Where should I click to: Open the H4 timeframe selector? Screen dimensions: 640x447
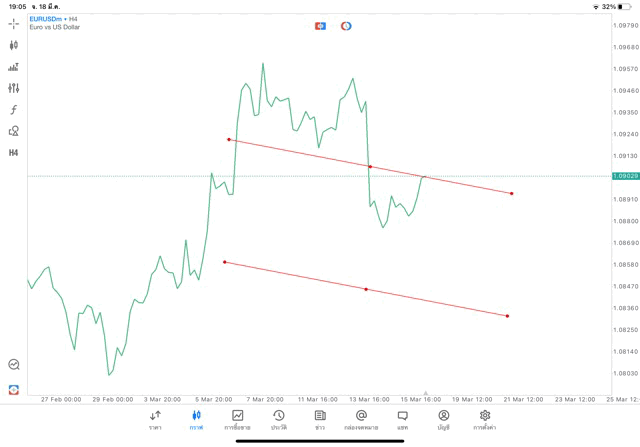pyautogui.click(x=14, y=153)
